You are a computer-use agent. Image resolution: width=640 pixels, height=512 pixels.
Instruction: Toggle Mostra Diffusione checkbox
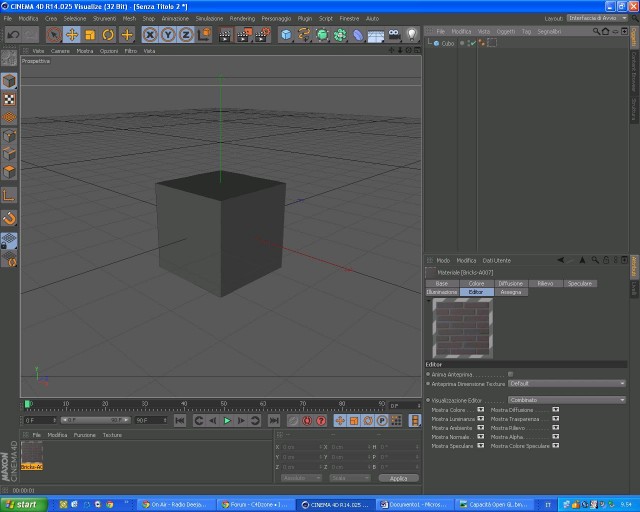click(556, 410)
